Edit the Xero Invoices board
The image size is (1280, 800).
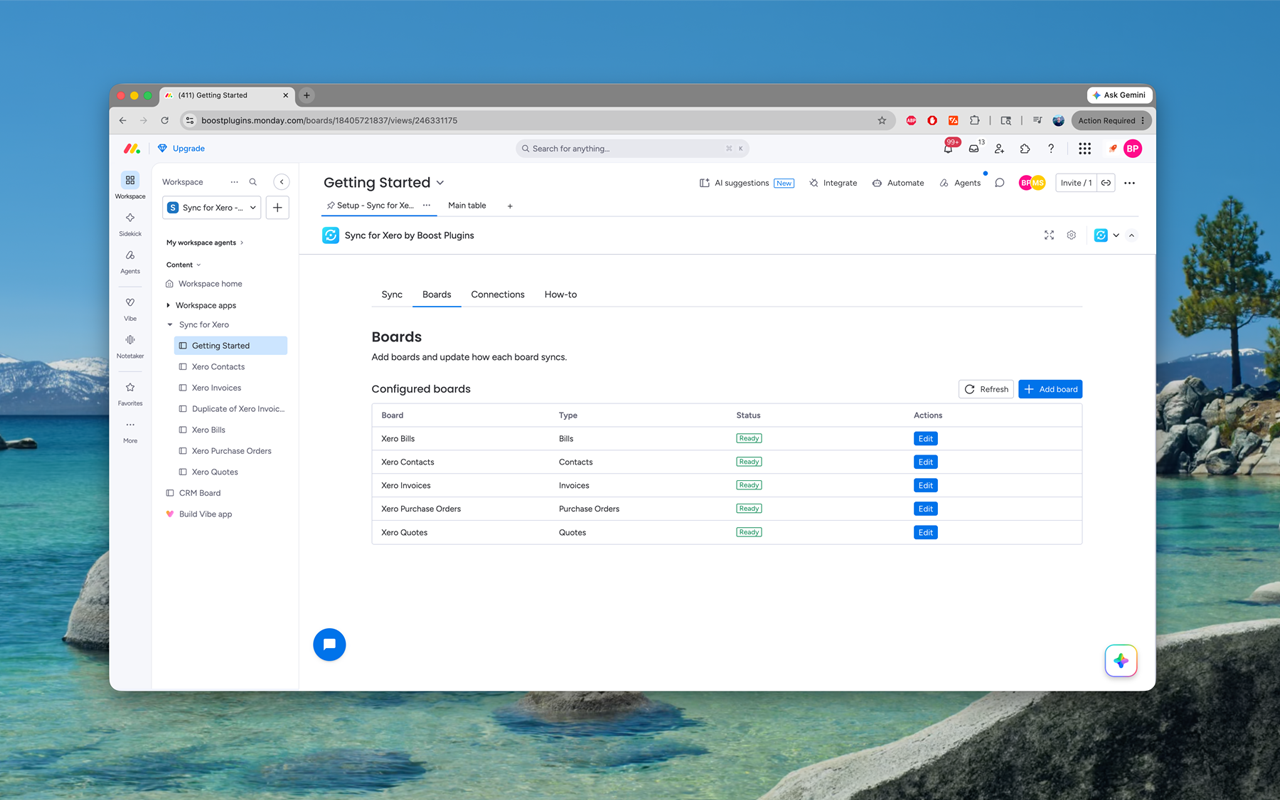coord(926,485)
